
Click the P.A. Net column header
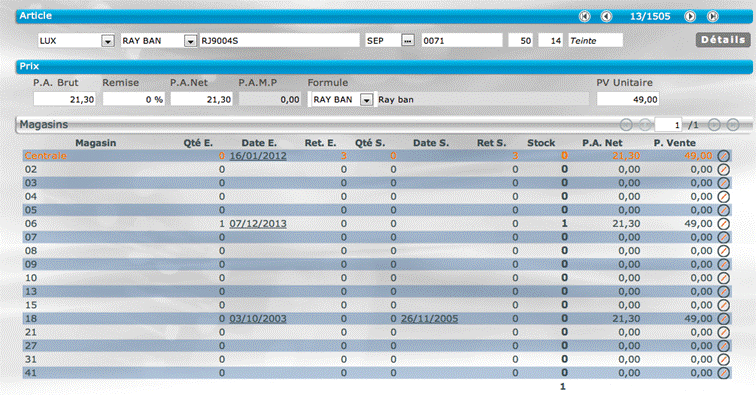[602, 143]
